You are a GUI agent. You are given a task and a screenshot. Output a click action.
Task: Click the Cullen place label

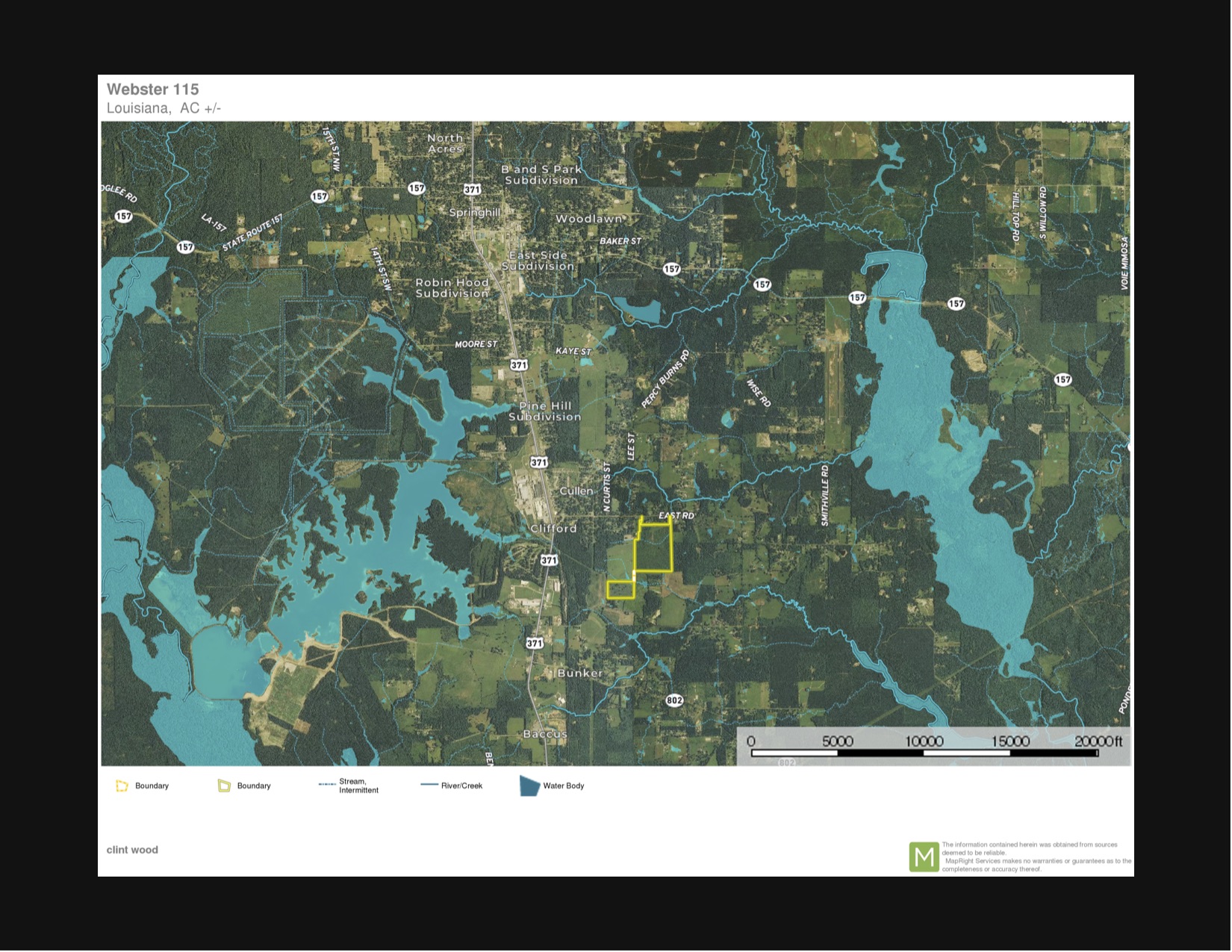[576, 491]
